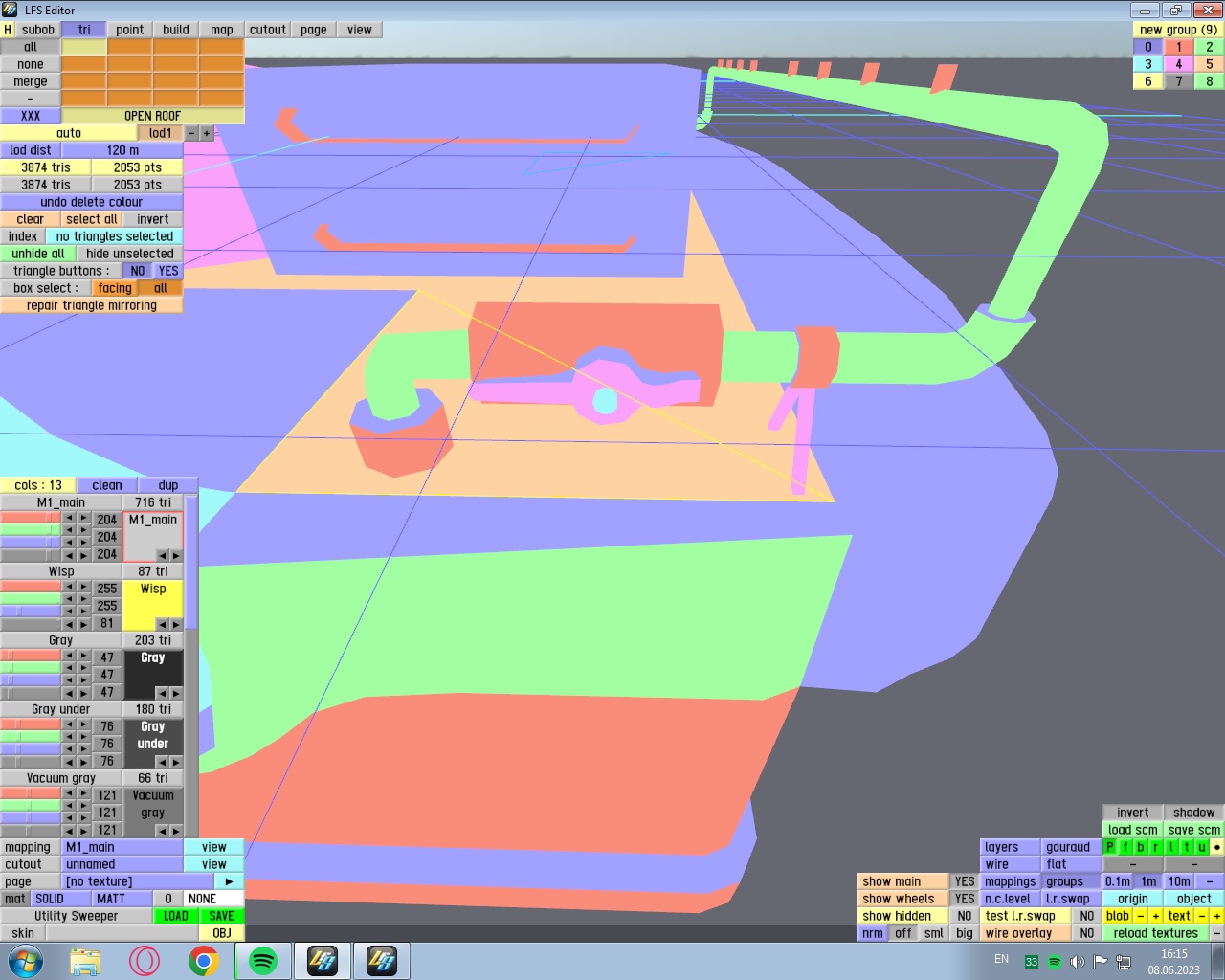Increase blob size with plus button
The width and height of the screenshot is (1225, 980).
[x=1156, y=916]
